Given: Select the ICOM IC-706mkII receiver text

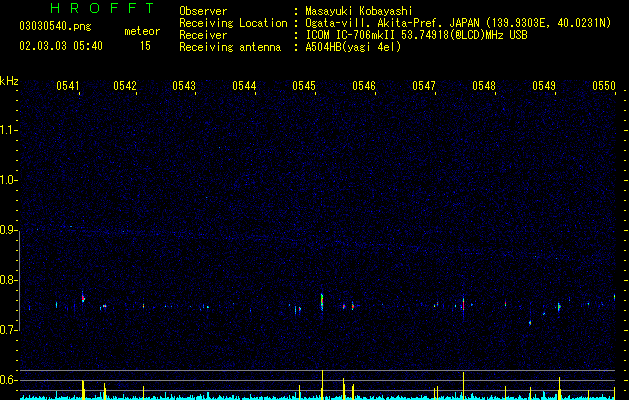Looking at the screenshot, I should (416, 35).
